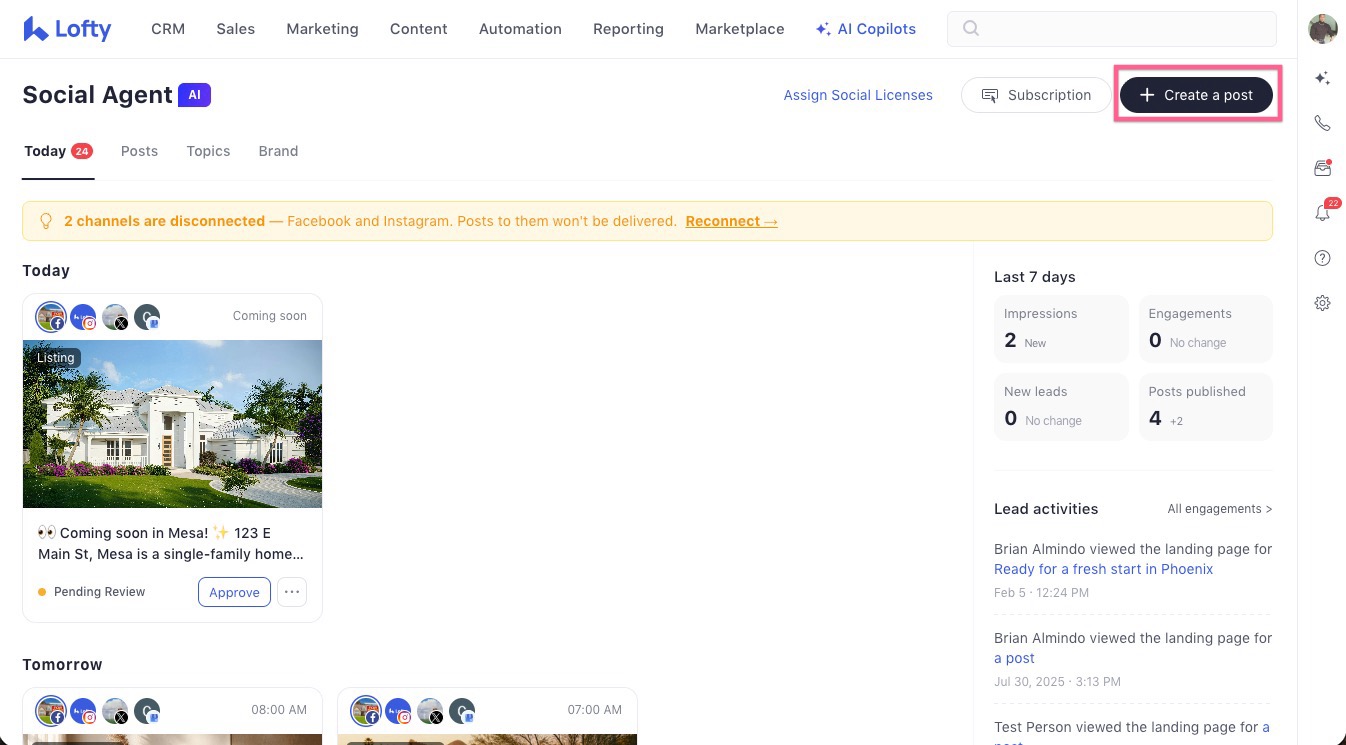Open the three-dot menu on Mesa post
The width and height of the screenshot is (1346, 745).
click(291, 592)
